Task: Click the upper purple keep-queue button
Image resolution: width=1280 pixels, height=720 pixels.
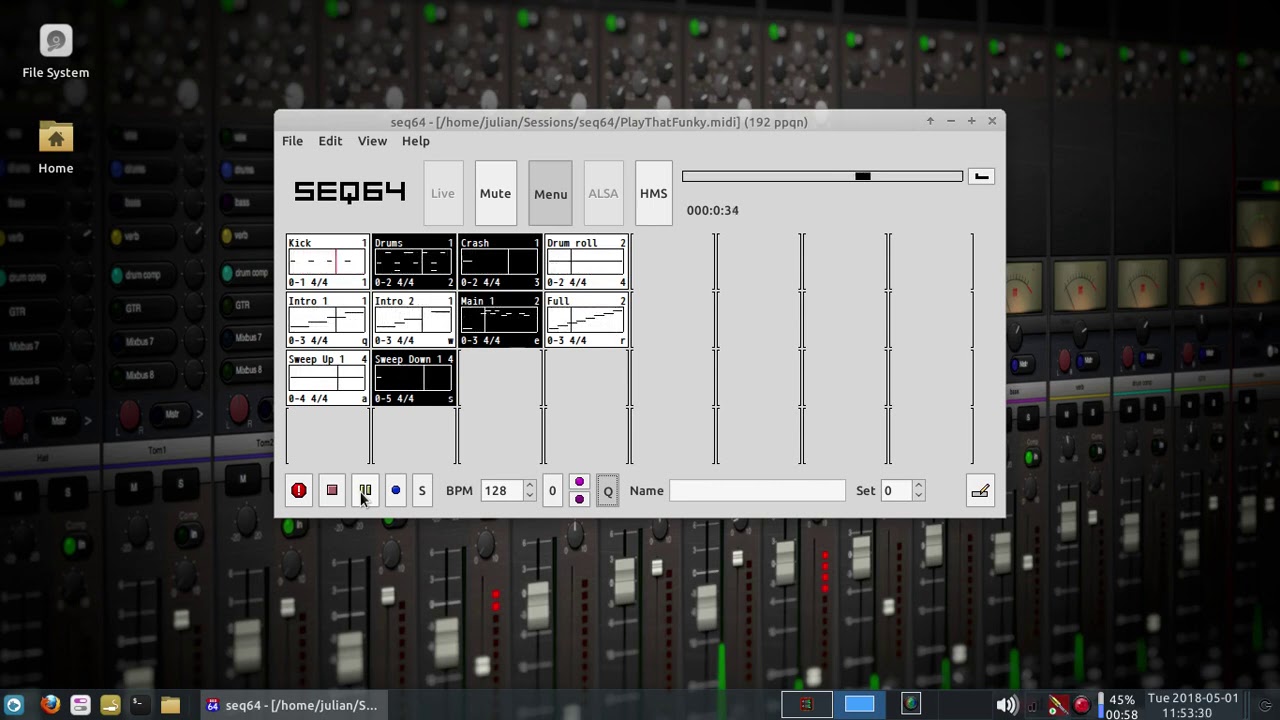Action: pyautogui.click(x=579, y=482)
